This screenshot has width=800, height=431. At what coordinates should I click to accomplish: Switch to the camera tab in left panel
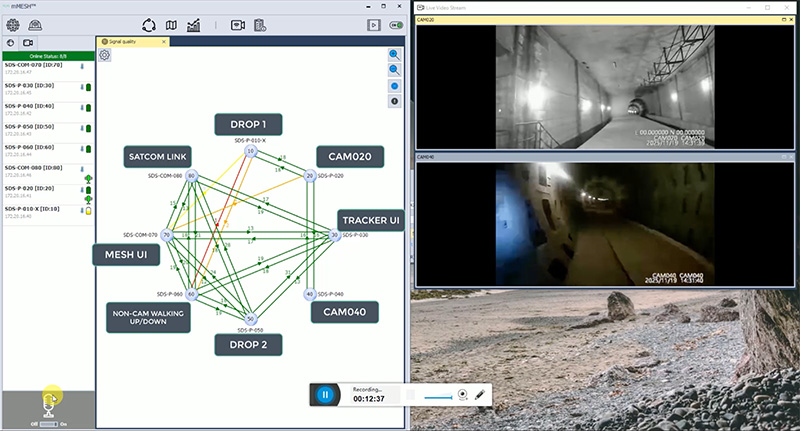(28, 43)
